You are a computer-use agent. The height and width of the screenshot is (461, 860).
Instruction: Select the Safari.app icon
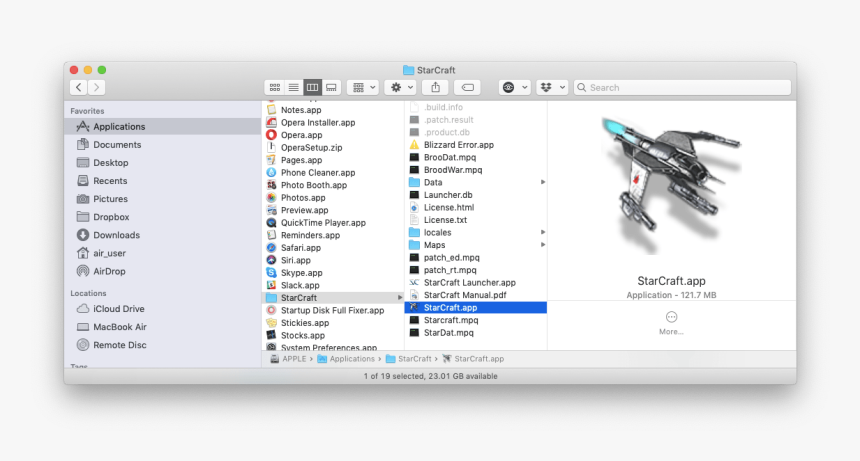tap(271, 248)
